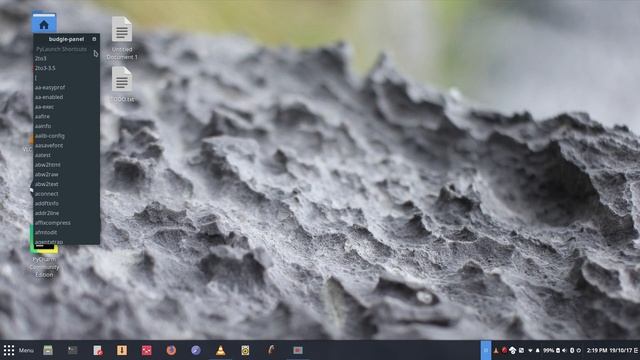Launch Firefox from the taskbar
This screenshot has width=640, height=360.
171,350
